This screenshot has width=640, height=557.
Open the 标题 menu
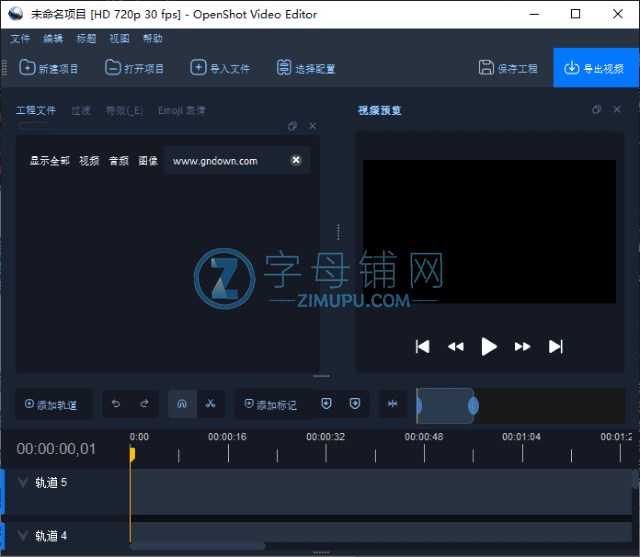(86, 39)
